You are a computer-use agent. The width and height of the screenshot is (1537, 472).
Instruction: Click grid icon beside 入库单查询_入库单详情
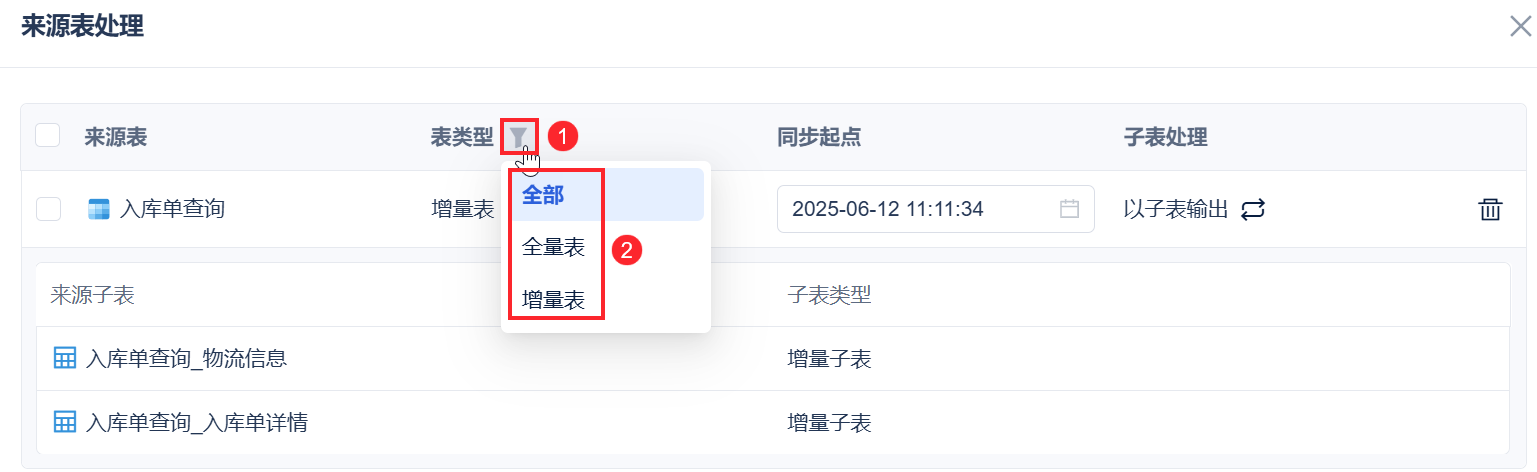[64, 423]
